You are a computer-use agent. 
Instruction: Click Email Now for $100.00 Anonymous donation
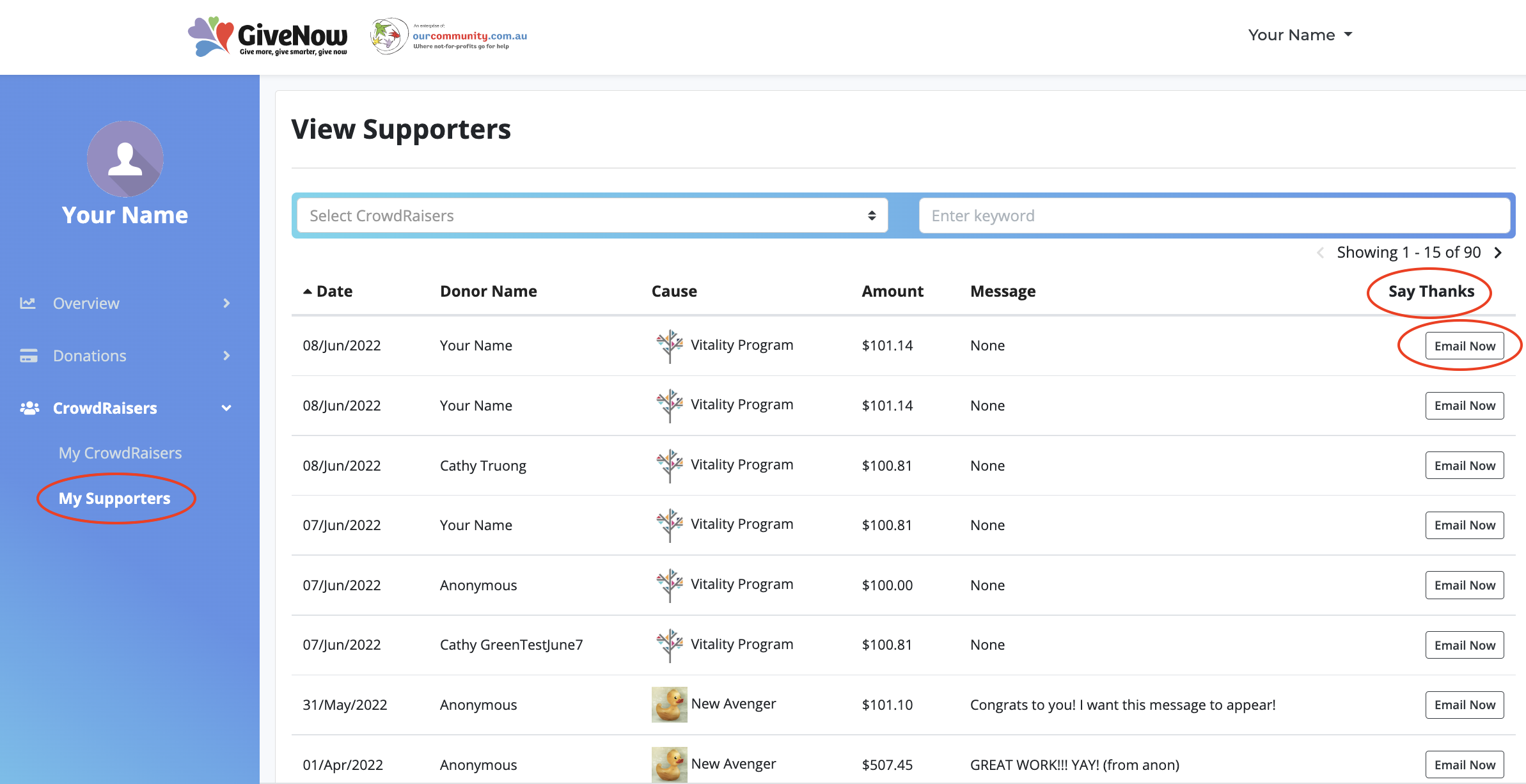click(1465, 585)
